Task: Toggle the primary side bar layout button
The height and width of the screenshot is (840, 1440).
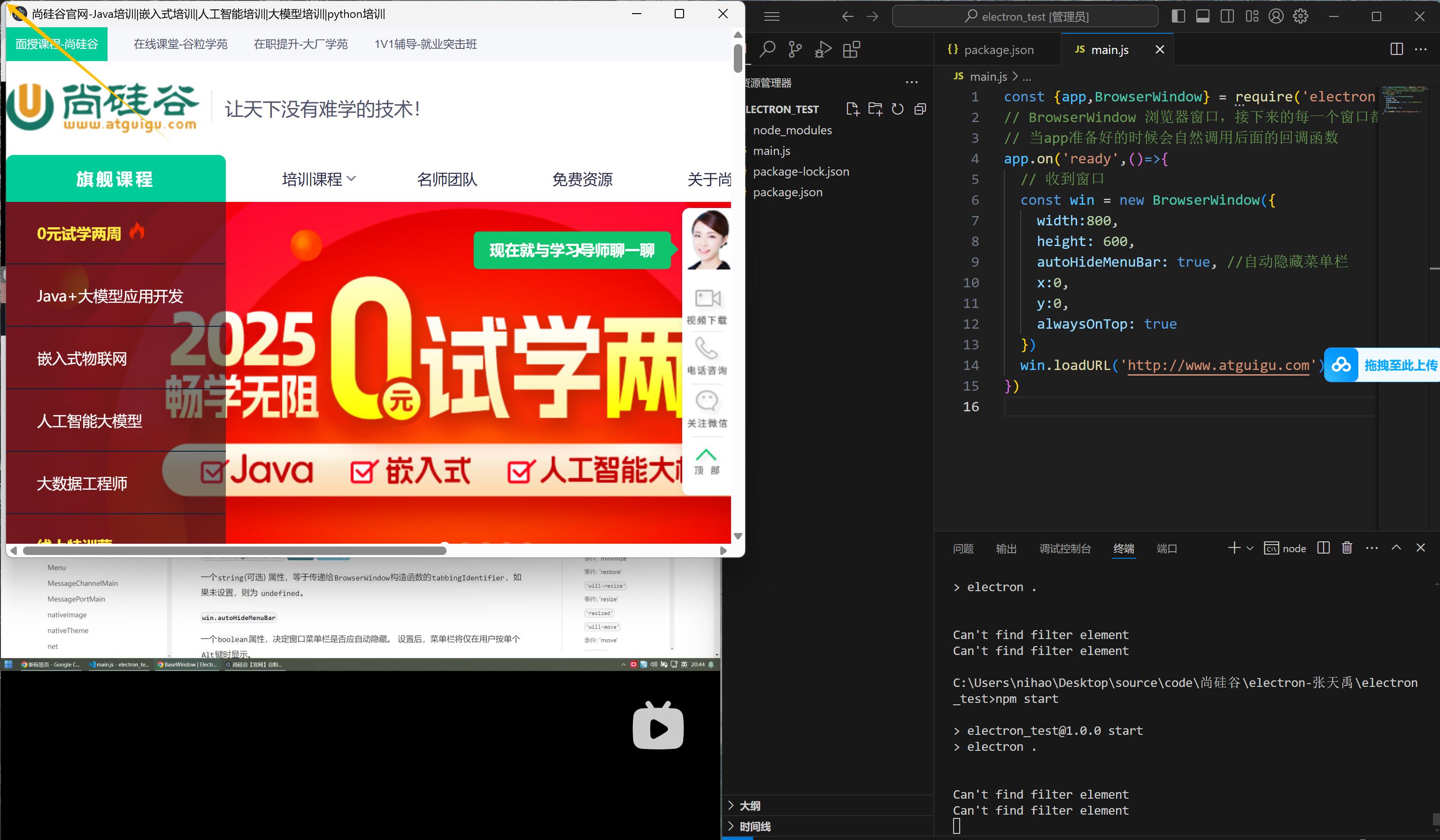Action: (x=1178, y=16)
